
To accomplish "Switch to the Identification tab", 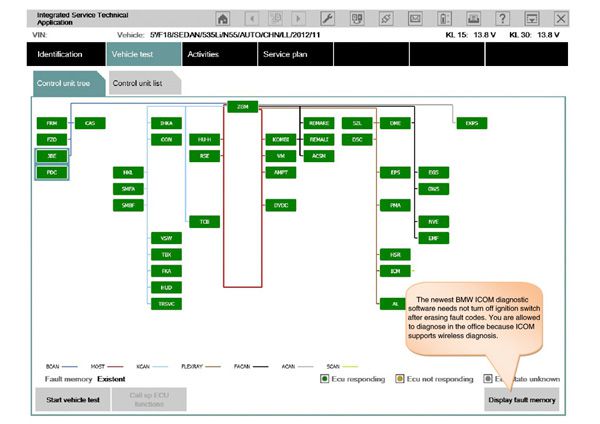I will pyautogui.click(x=59, y=54).
